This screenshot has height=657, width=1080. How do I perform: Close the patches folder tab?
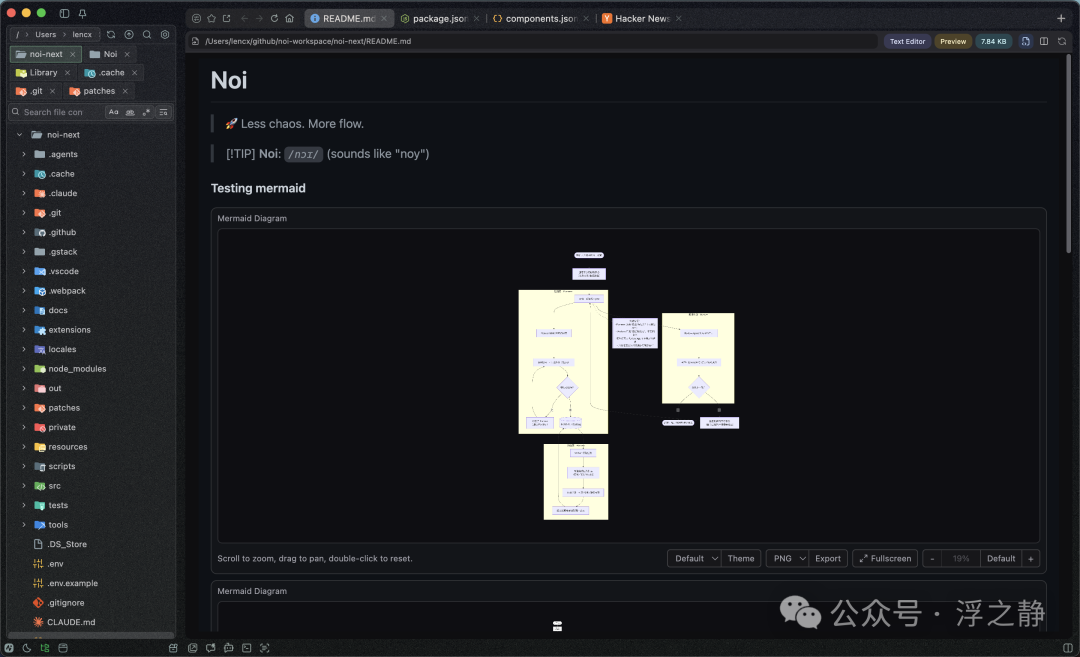tap(125, 91)
